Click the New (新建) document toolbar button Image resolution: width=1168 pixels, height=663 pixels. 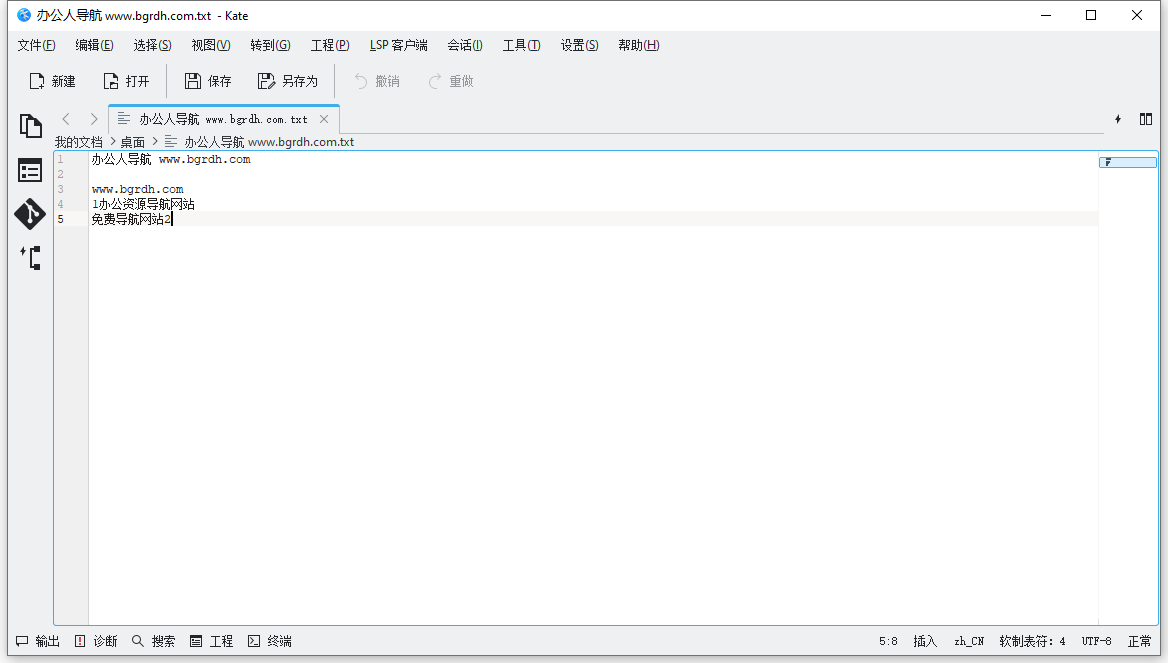tap(52, 81)
